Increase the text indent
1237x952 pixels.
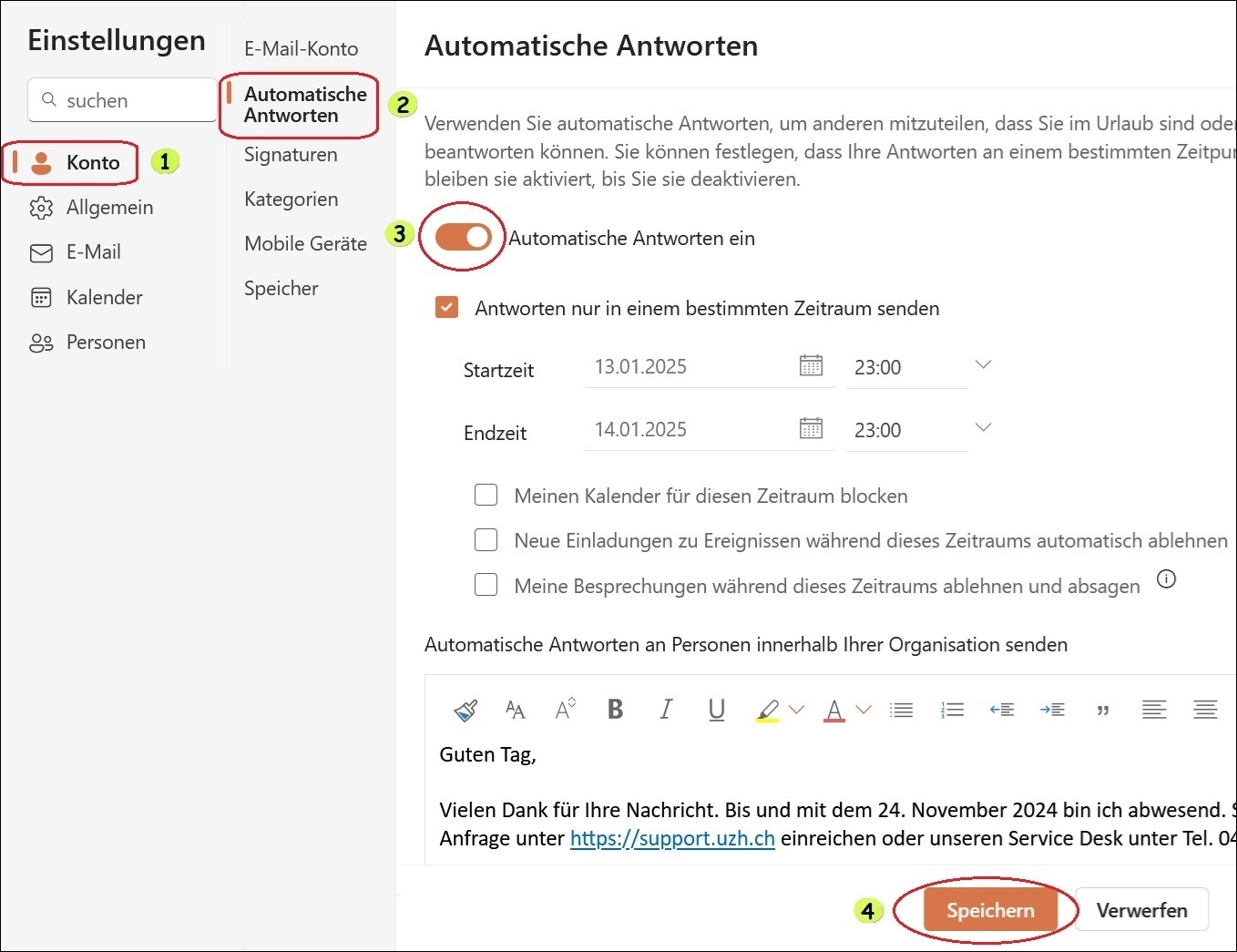(x=1052, y=710)
